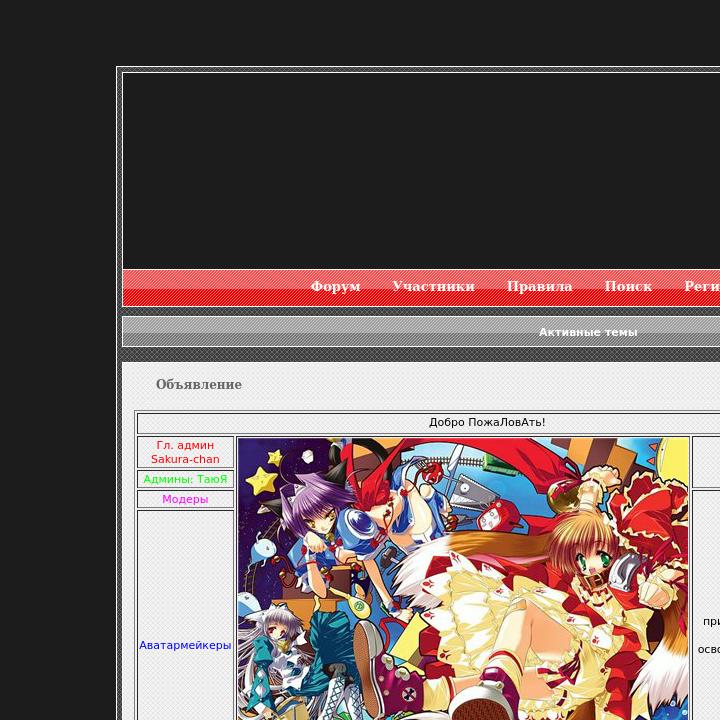The width and height of the screenshot is (720, 720).
Task: Click the Гл. админ Sakura-chan cell
Action: click(186, 452)
